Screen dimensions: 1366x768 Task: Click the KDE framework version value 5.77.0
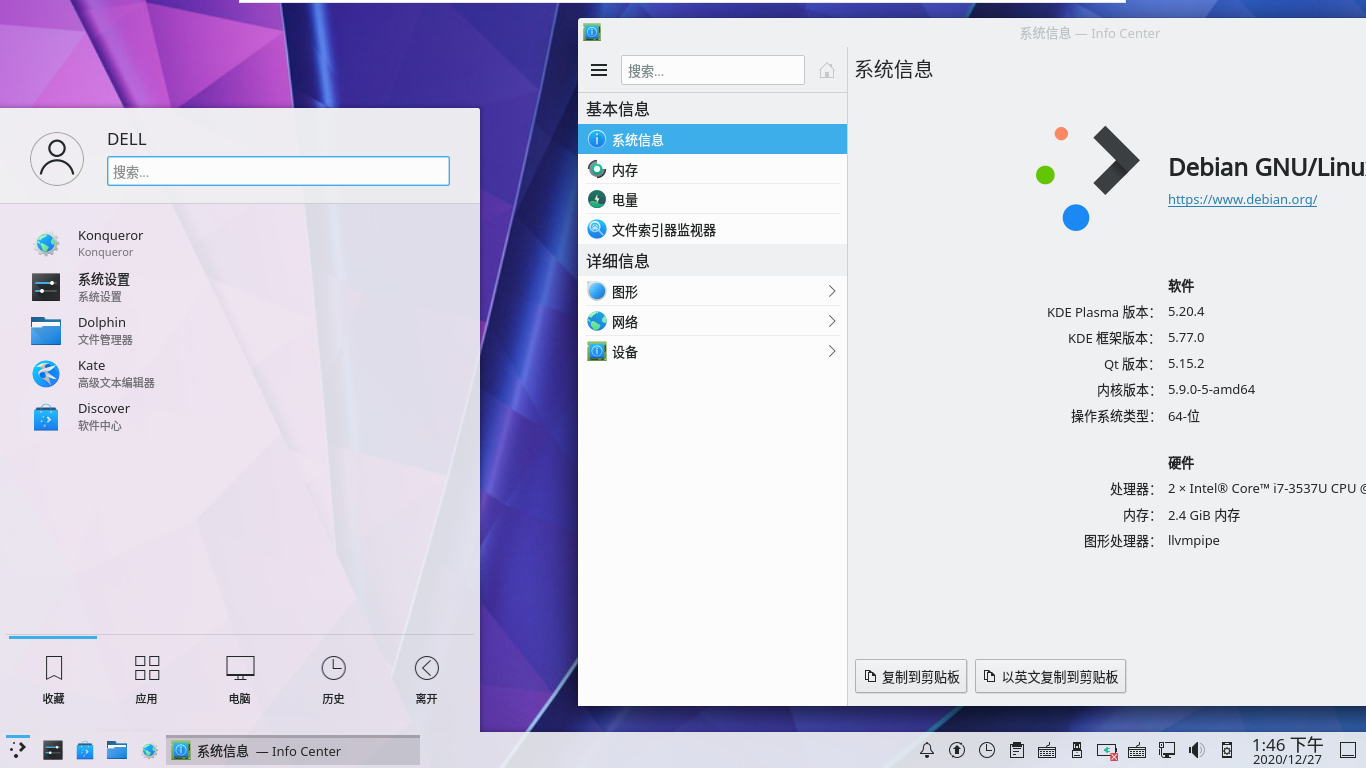tap(1186, 337)
